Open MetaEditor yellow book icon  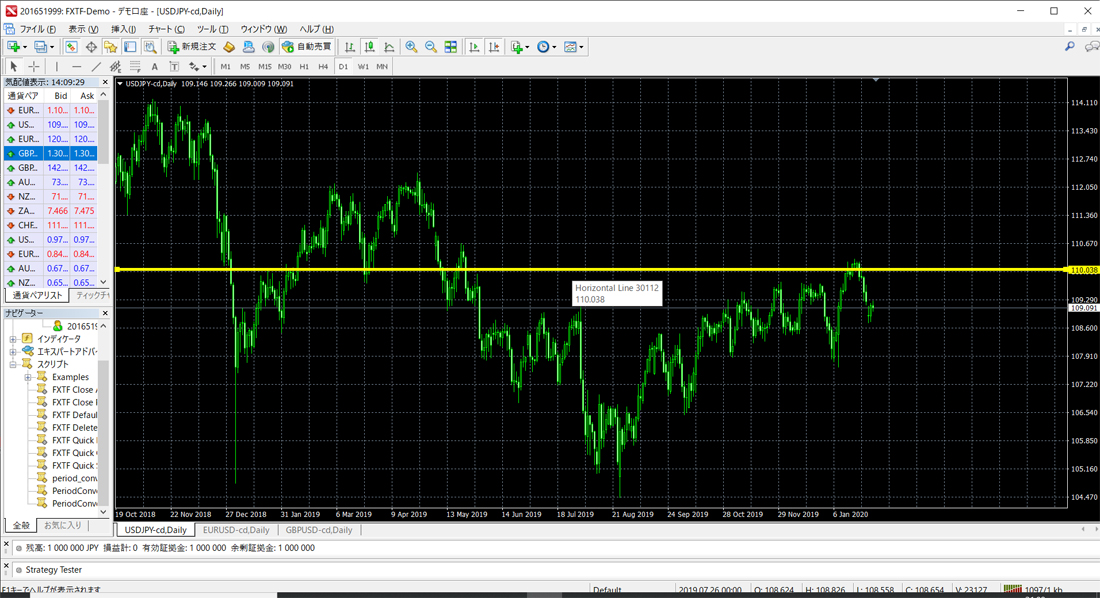tap(229, 47)
